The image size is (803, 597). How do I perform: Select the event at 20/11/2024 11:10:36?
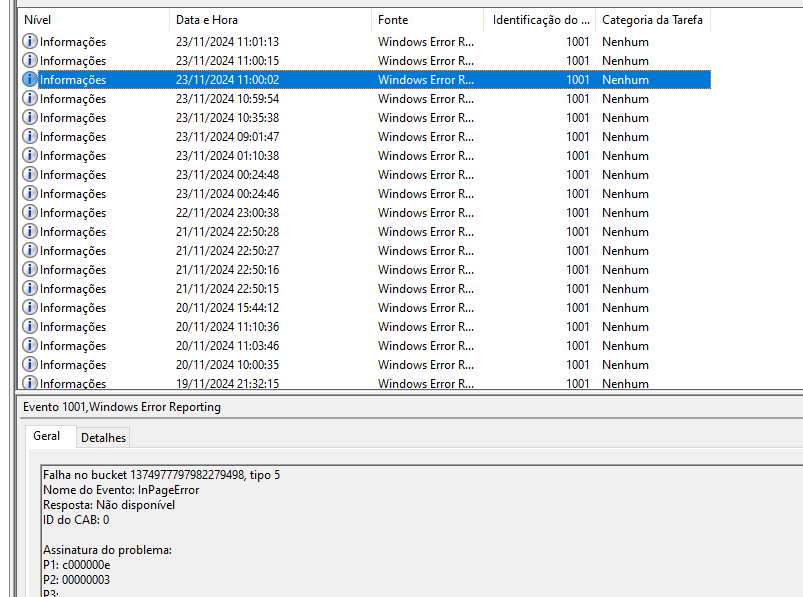(227, 327)
